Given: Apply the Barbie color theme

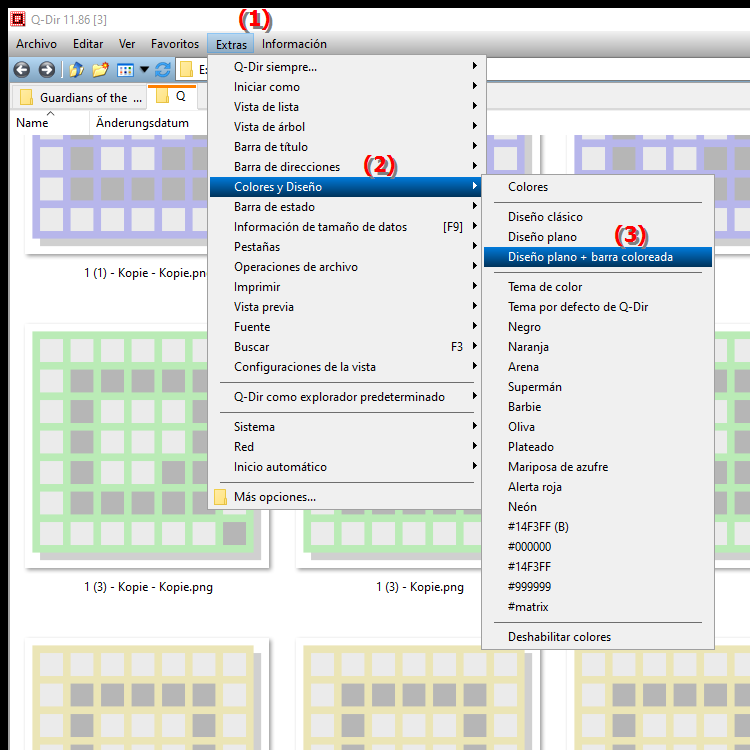Looking at the screenshot, I should [x=598, y=407].
